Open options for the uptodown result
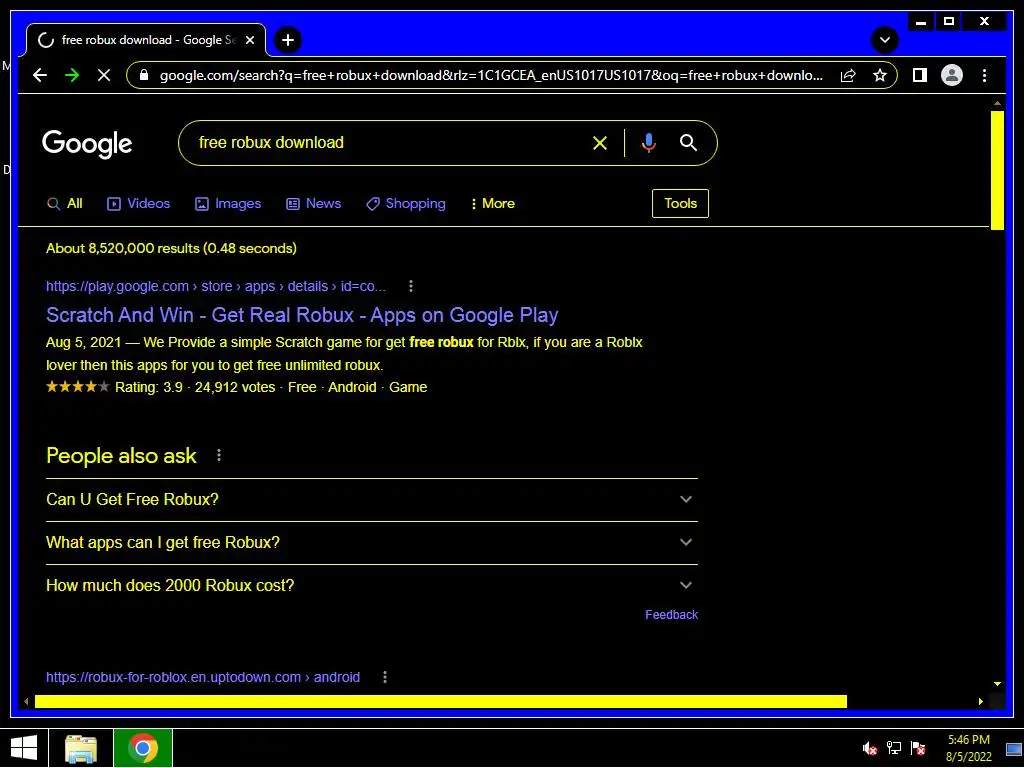1024x768 pixels. pos(385,677)
